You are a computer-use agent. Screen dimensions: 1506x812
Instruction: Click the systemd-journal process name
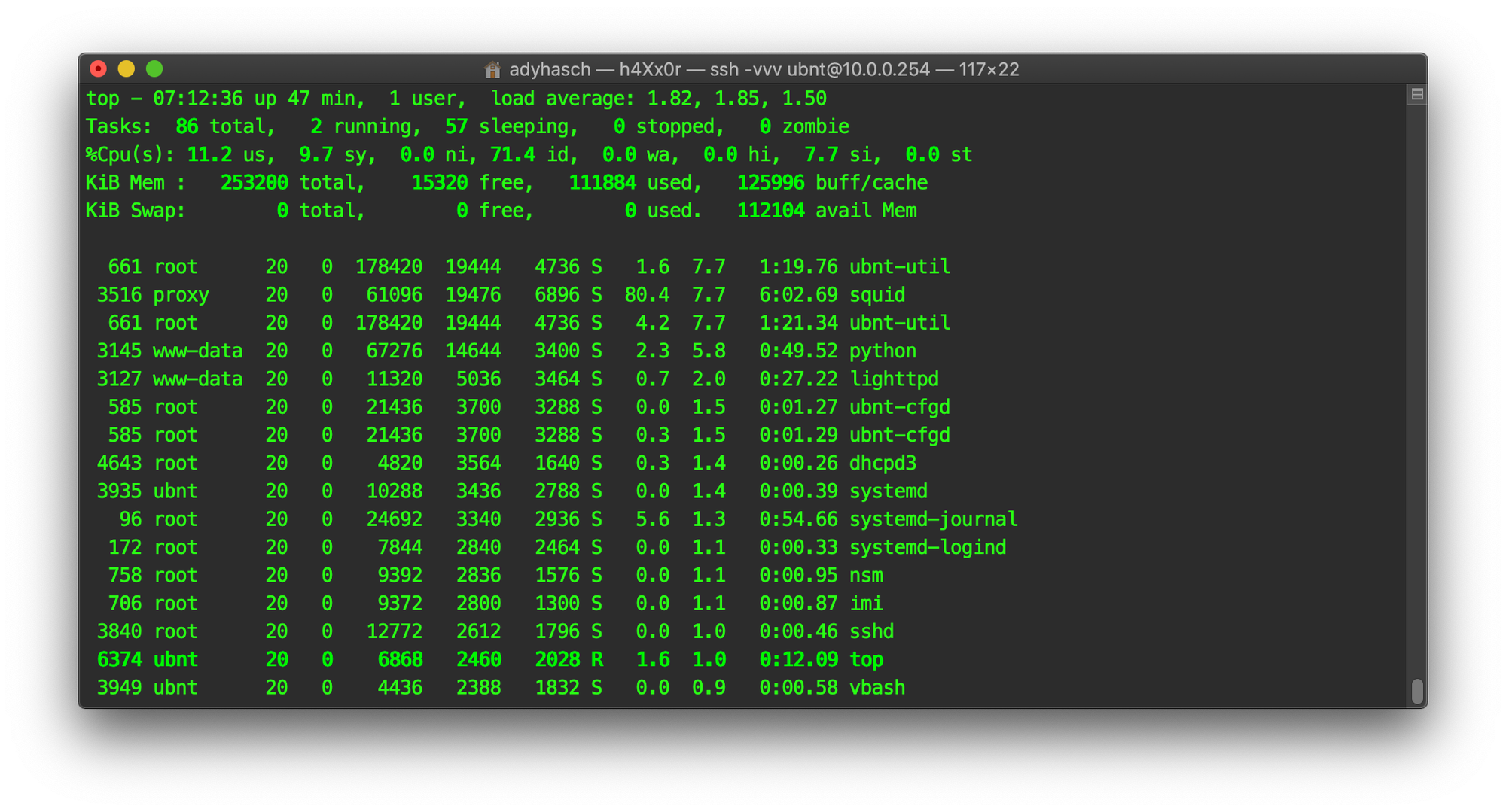tap(933, 519)
